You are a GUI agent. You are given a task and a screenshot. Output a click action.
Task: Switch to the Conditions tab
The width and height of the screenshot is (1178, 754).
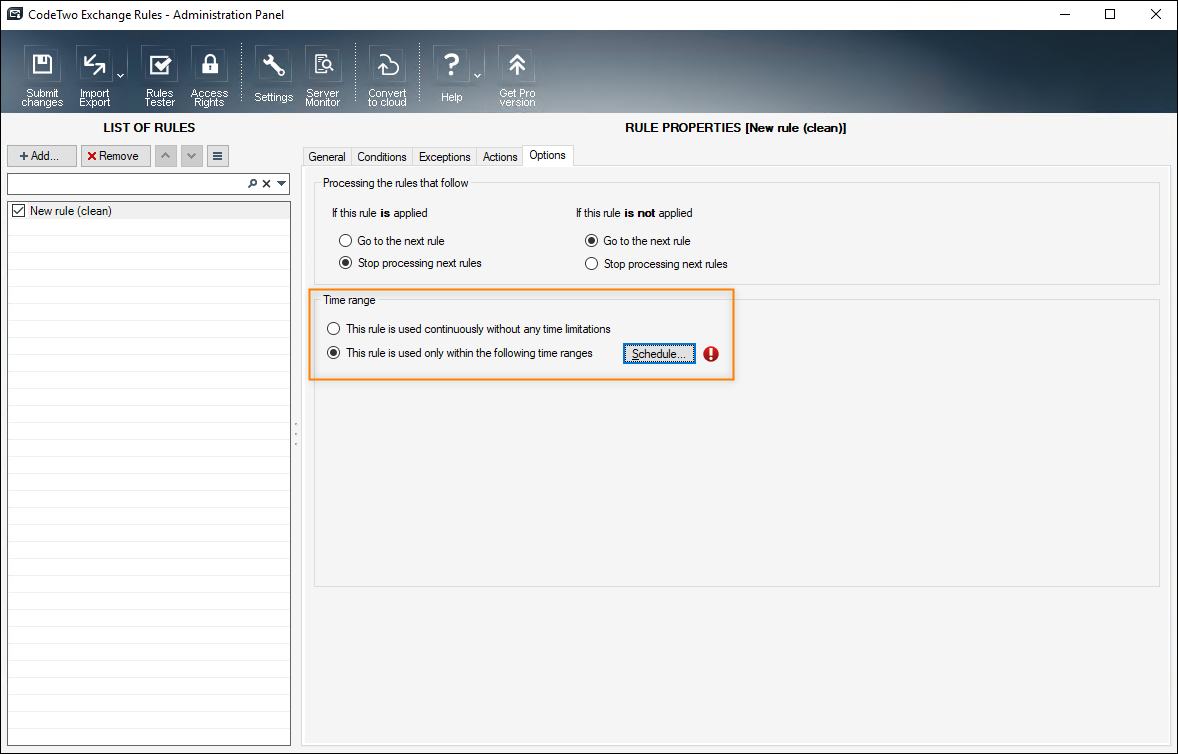pyautogui.click(x=382, y=156)
